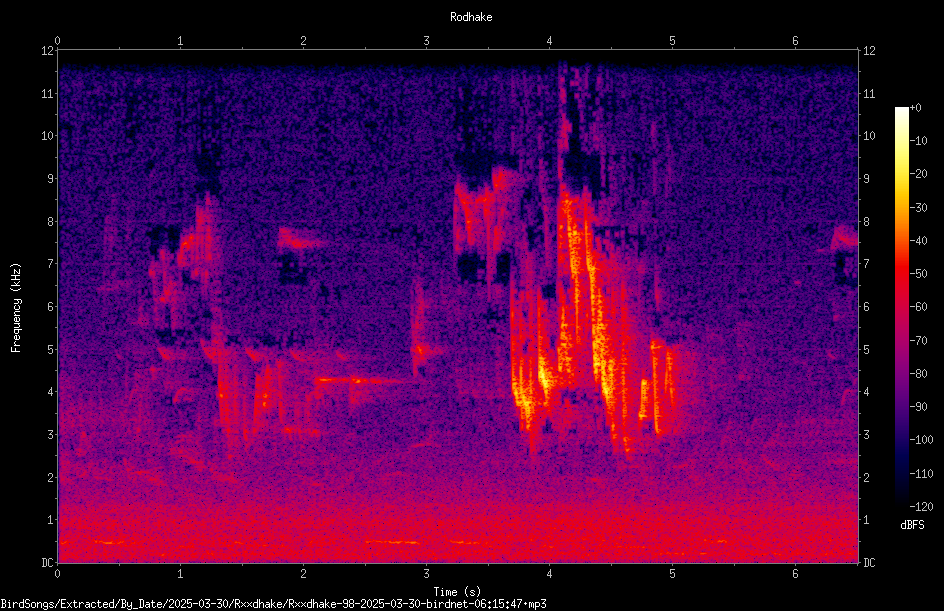Image resolution: width=944 pixels, height=611 pixels.
Task: Click the -50 colorbar value
Action: [918, 274]
